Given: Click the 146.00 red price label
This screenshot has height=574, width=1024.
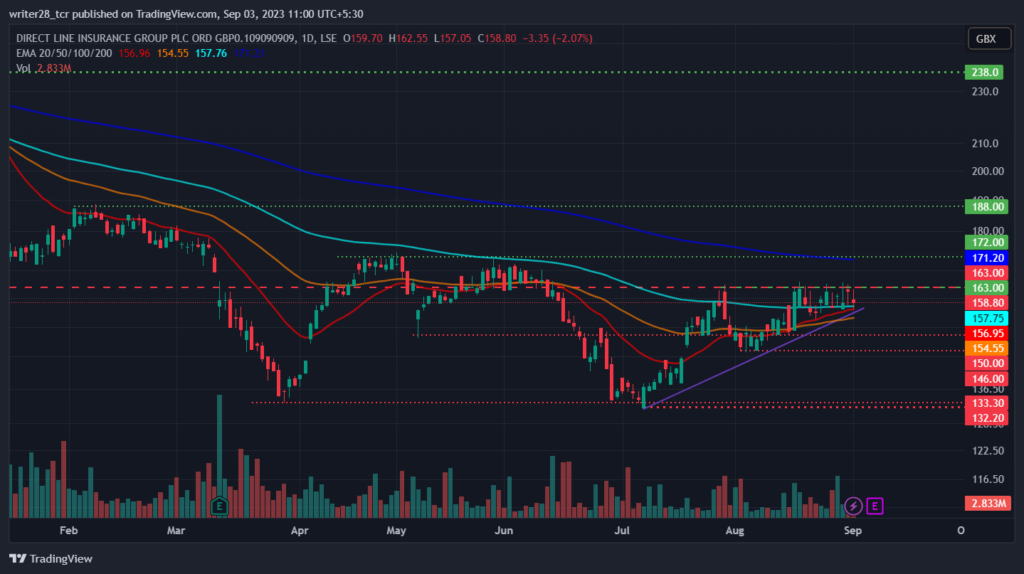Looking at the screenshot, I should click(987, 379).
